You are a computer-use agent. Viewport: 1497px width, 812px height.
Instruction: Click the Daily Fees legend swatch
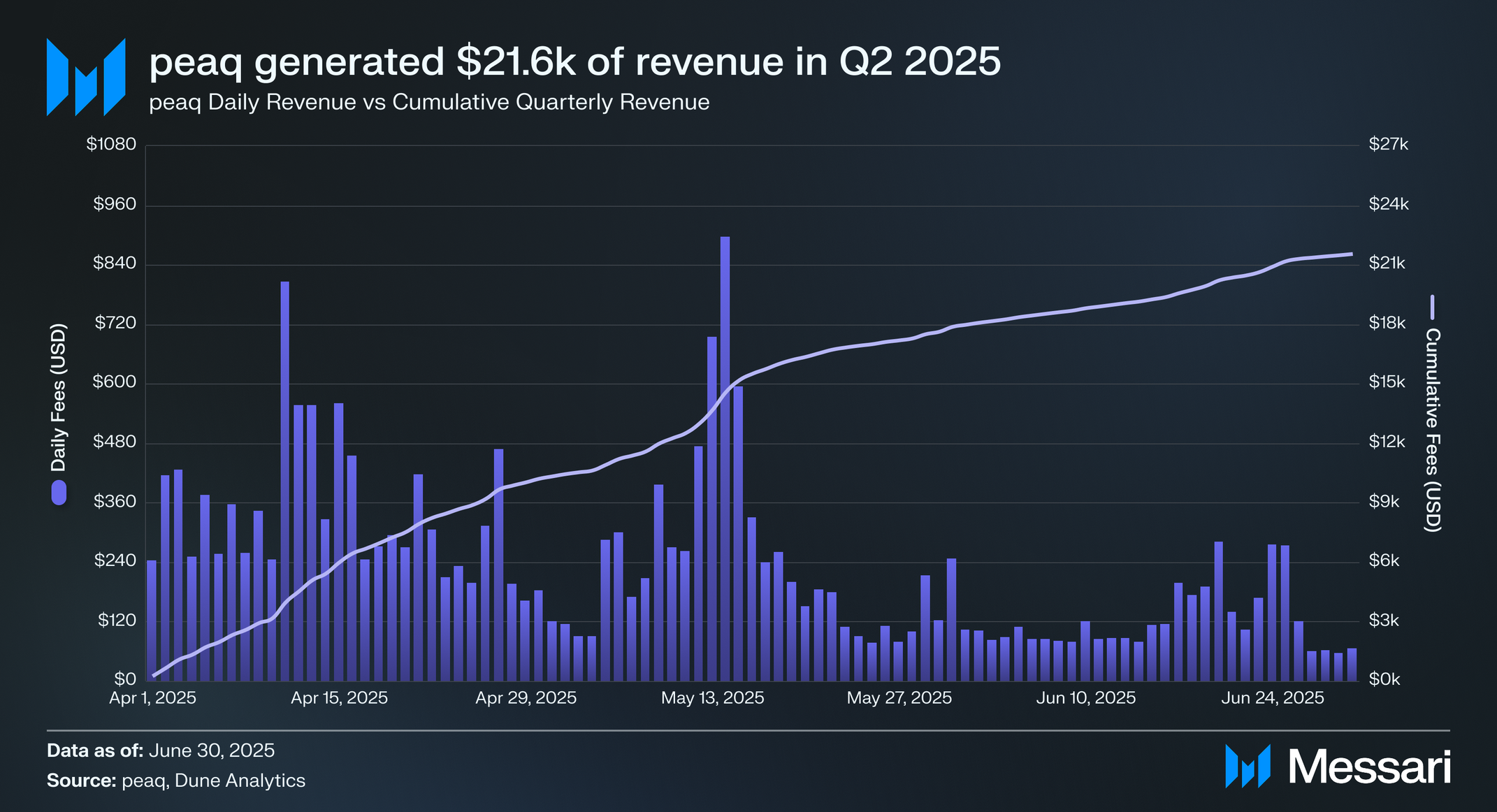[59, 493]
